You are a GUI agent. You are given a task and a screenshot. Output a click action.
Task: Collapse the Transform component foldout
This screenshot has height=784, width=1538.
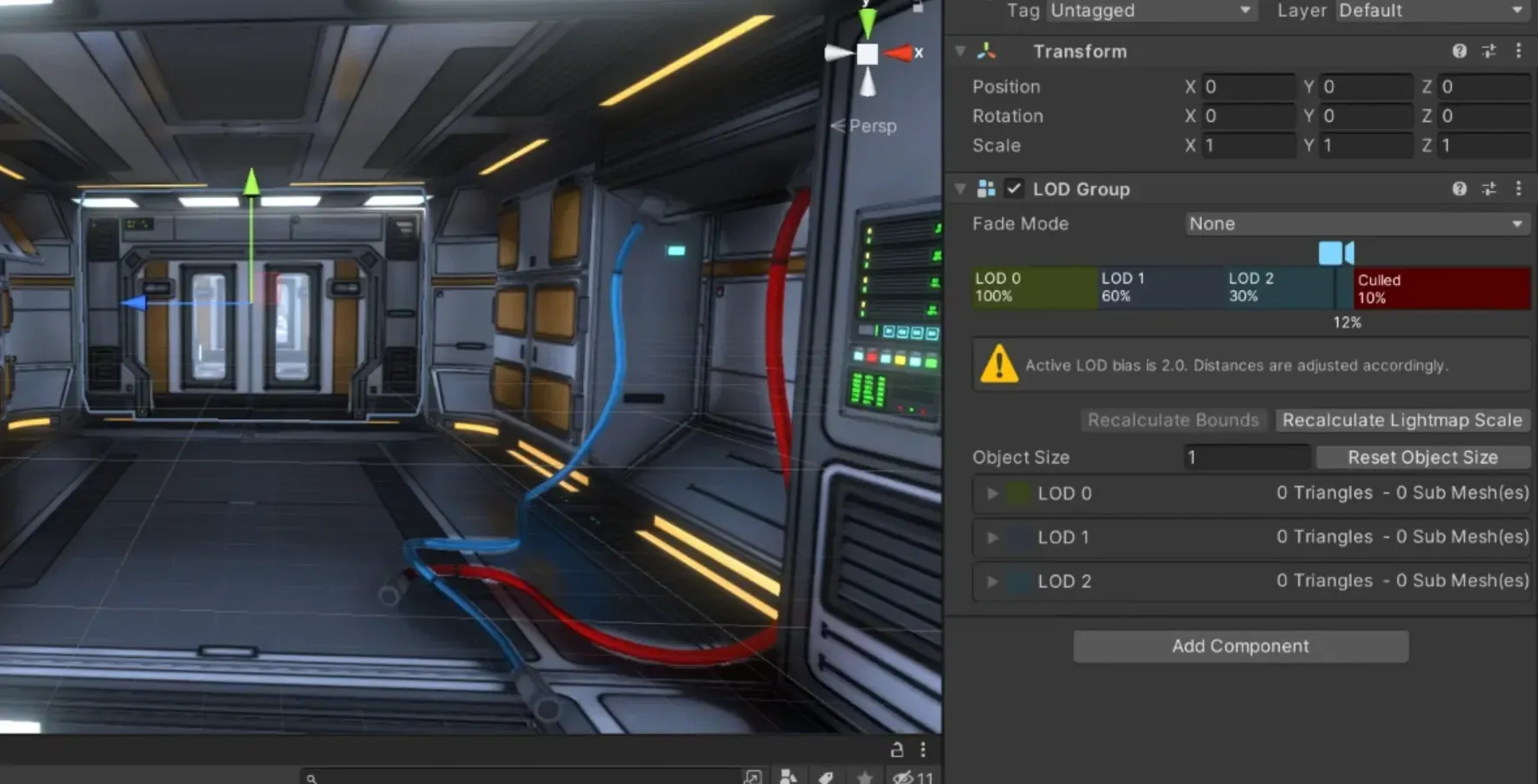[960, 51]
